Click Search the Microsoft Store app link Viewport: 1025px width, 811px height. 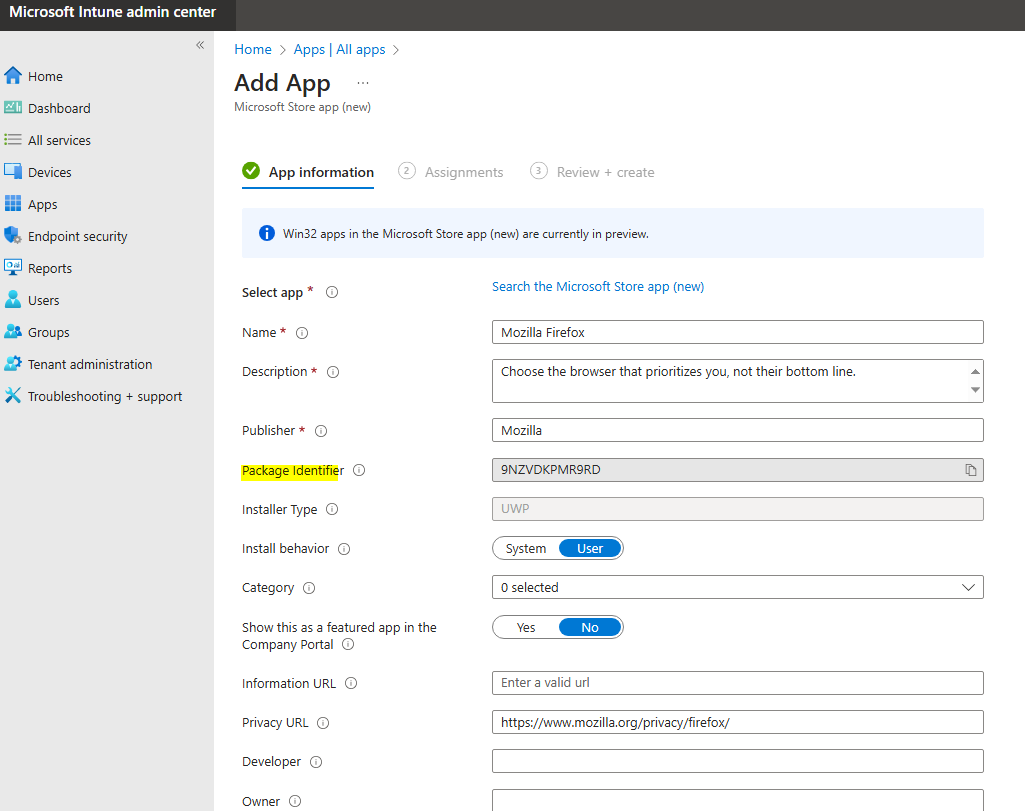(597, 287)
